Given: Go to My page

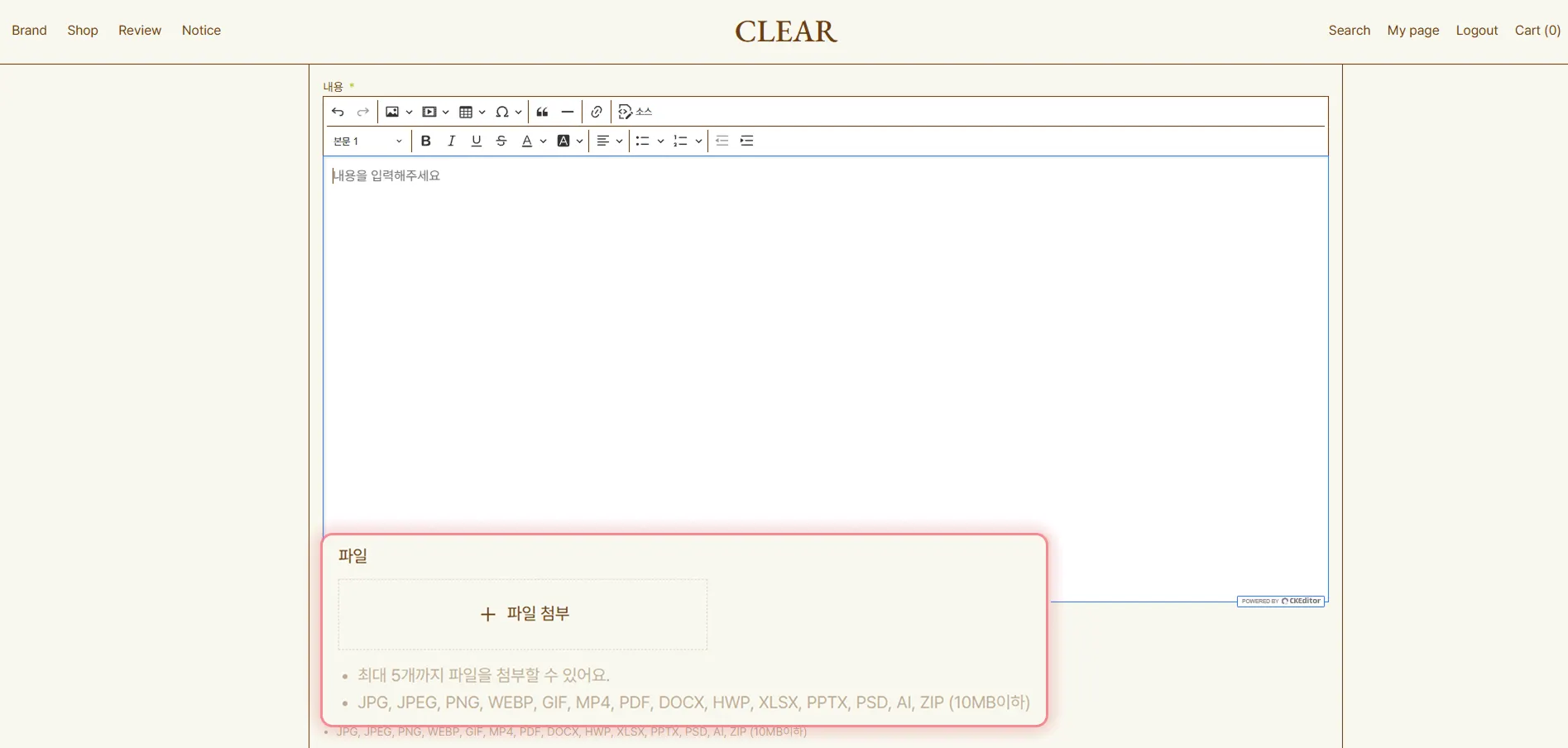Looking at the screenshot, I should click(1413, 31).
